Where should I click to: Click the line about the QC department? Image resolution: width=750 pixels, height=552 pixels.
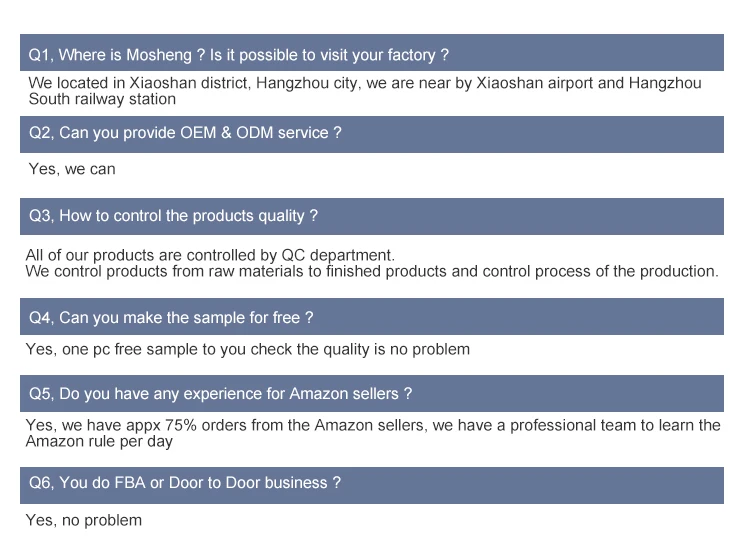(210, 255)
